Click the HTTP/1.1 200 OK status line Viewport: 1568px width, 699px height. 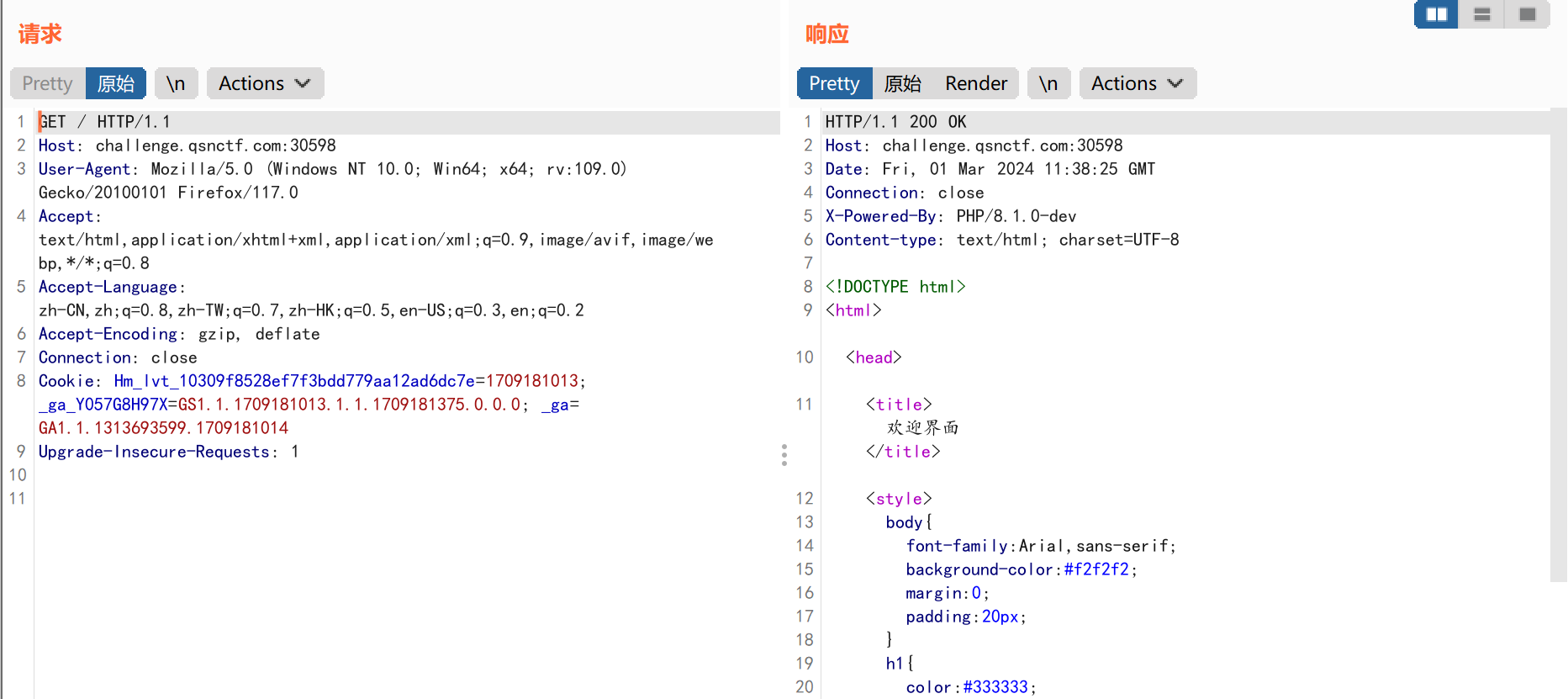(x=895, y=122)
